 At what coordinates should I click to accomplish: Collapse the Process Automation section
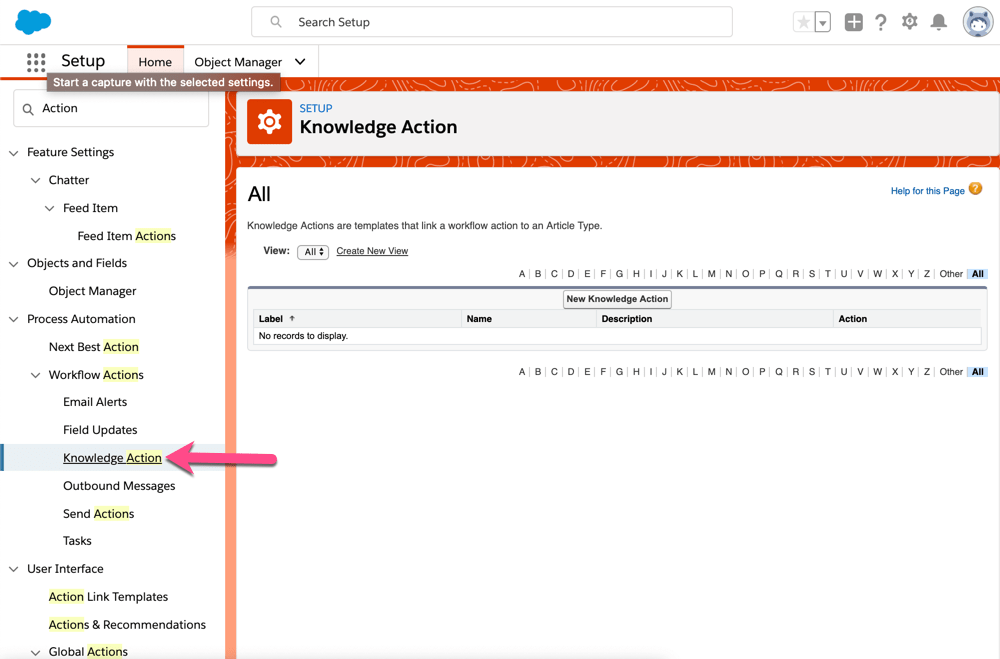click(x=13, y=319)
